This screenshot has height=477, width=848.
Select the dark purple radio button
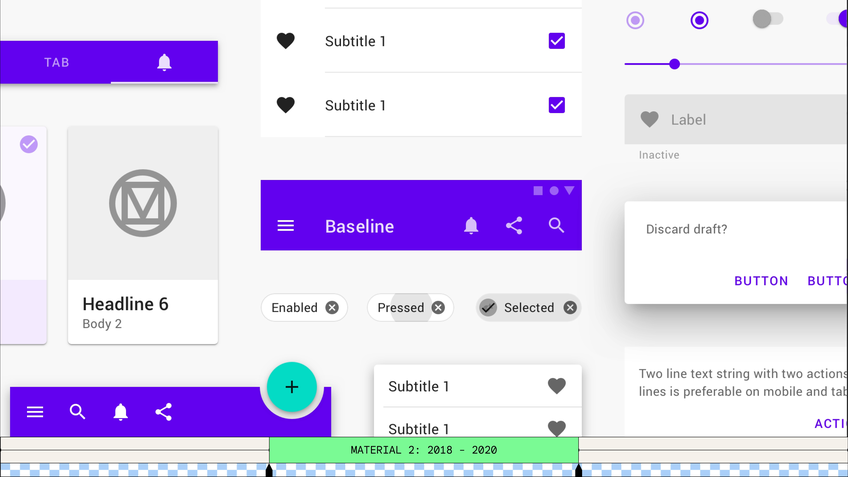pyautogui.click(x=699, y=21)
